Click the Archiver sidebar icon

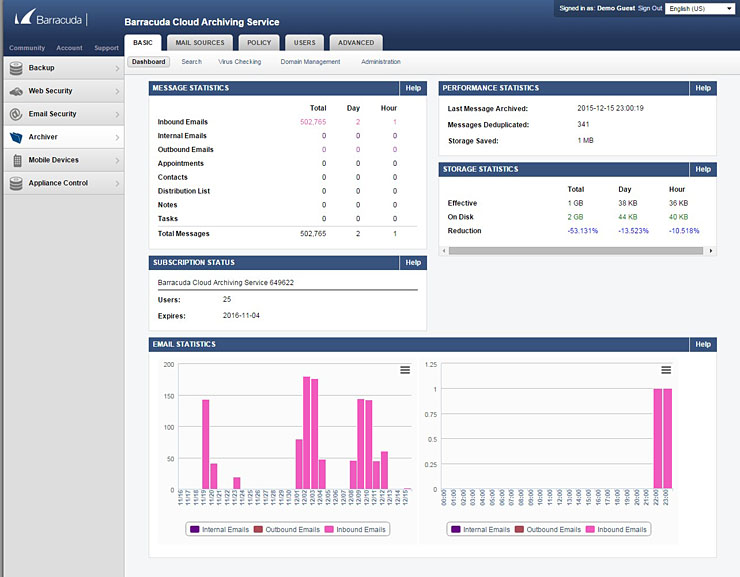pos(17,137)
